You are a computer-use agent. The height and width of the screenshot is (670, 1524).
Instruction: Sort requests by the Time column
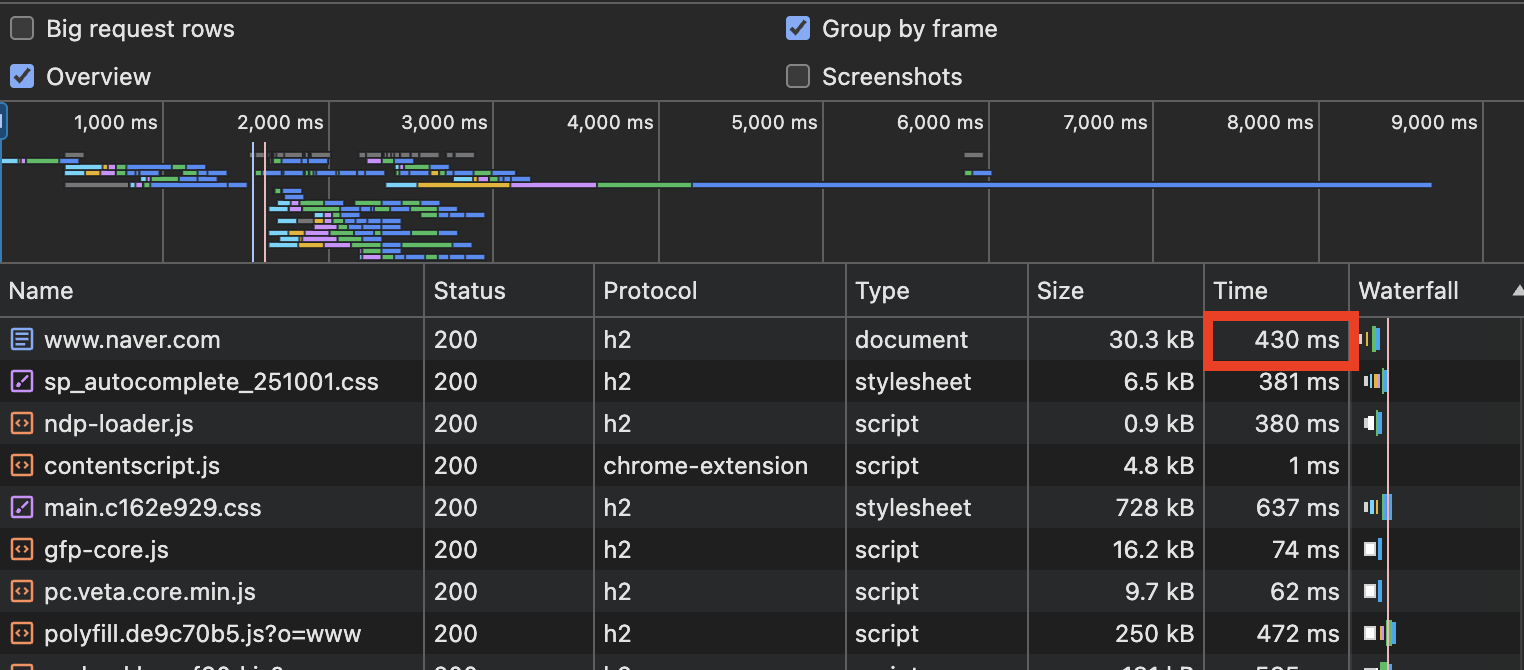point(1240,291)
